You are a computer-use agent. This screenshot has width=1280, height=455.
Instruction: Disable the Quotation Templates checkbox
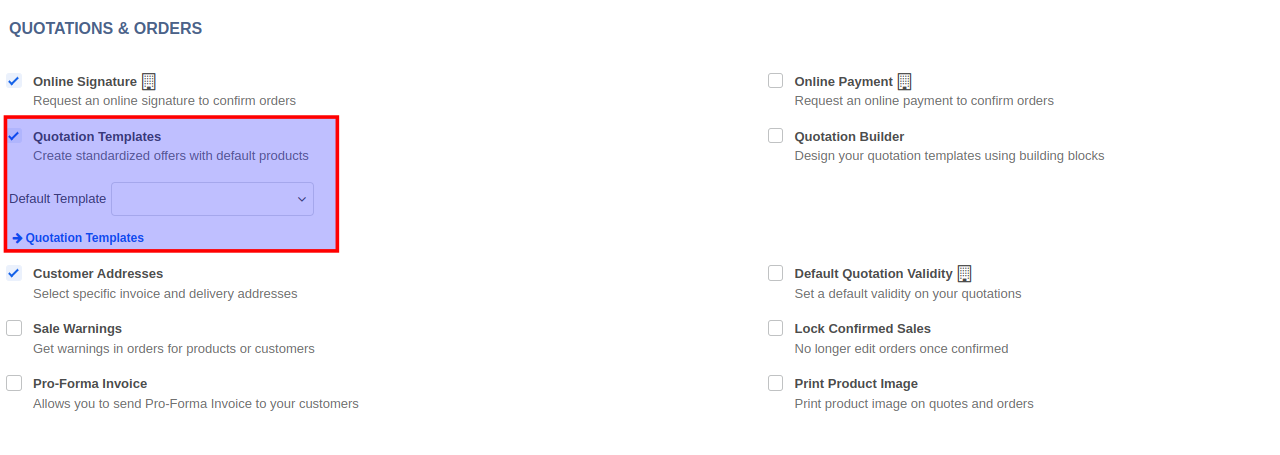click(14, 136)
